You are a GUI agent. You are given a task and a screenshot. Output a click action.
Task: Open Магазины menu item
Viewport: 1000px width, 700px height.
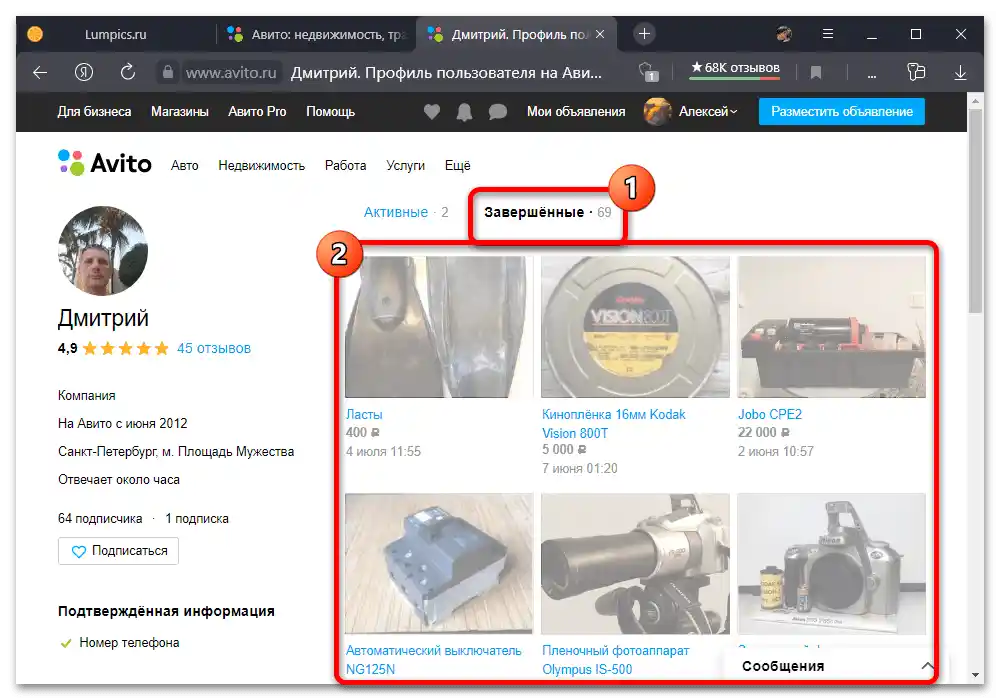tap(180, 112)
